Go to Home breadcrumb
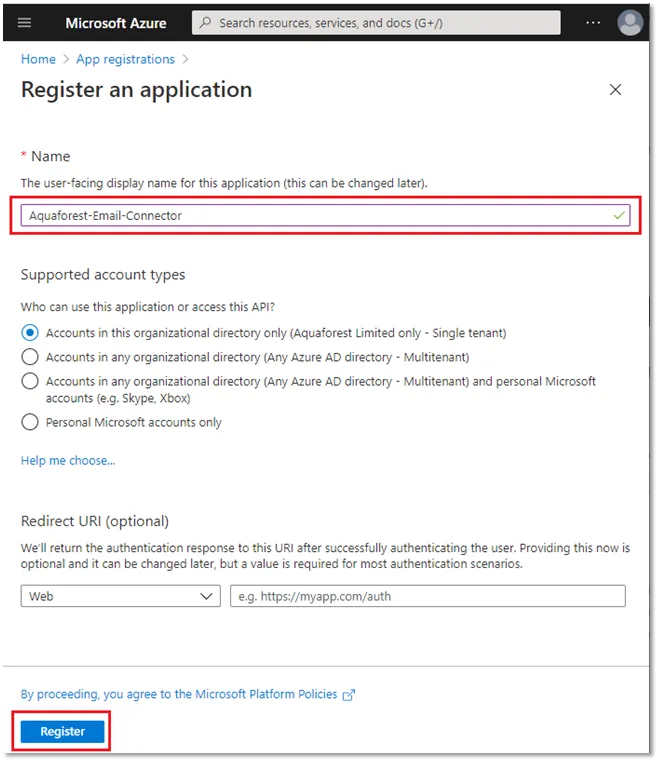Screen dimensions: 659x762 click(x=38, y=59)
